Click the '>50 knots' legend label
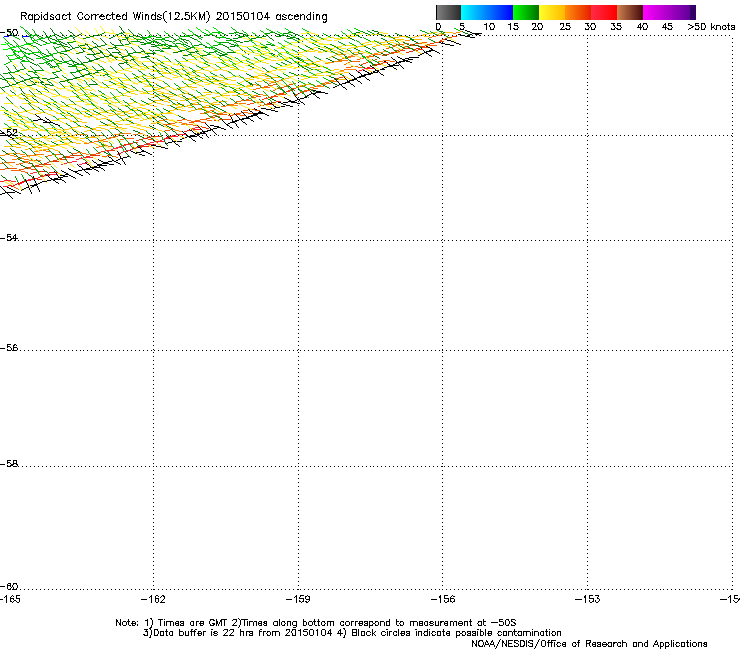The height and width of the screenshot is (650, 740). [711, 27]
